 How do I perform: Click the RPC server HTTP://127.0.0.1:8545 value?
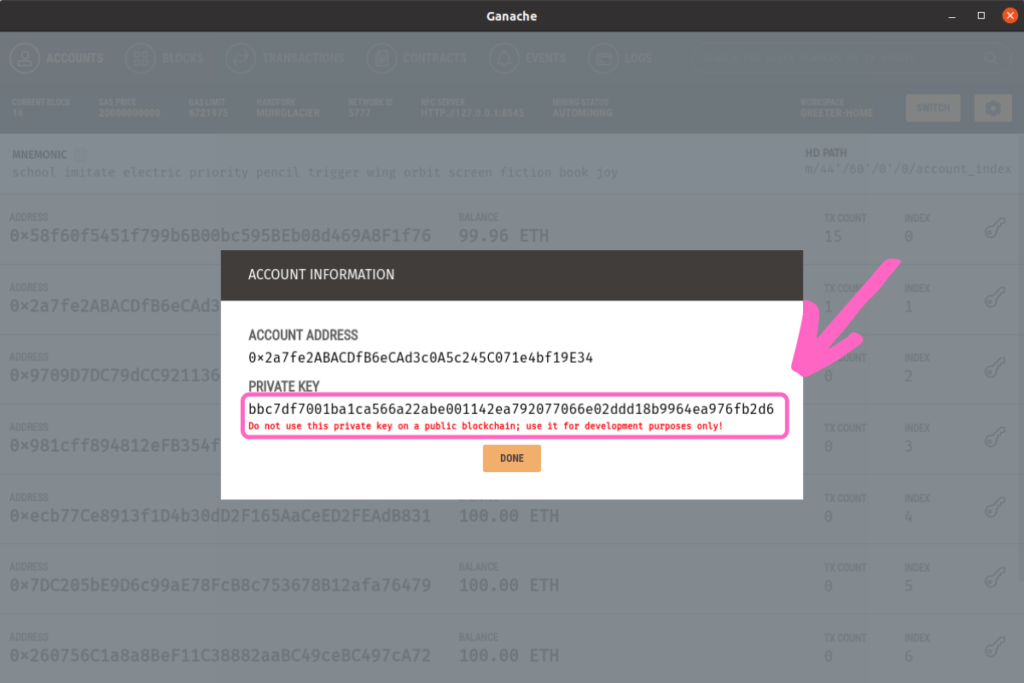(472, 113)
